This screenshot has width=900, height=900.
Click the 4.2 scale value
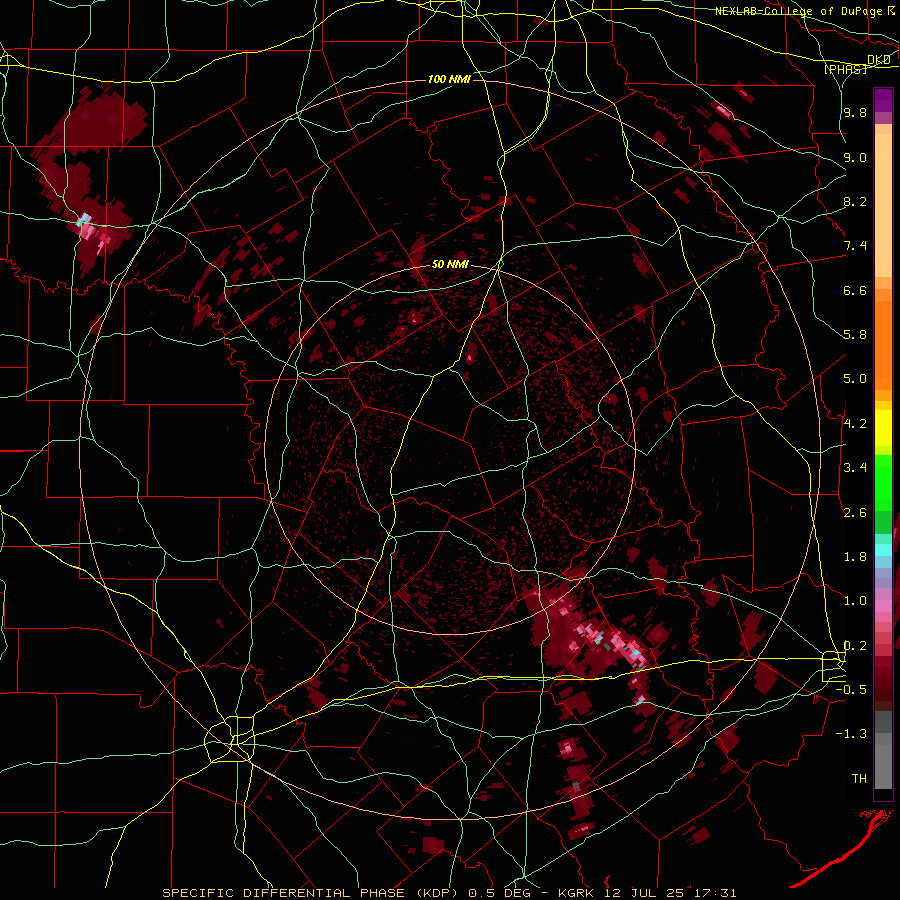pos(855,424)
